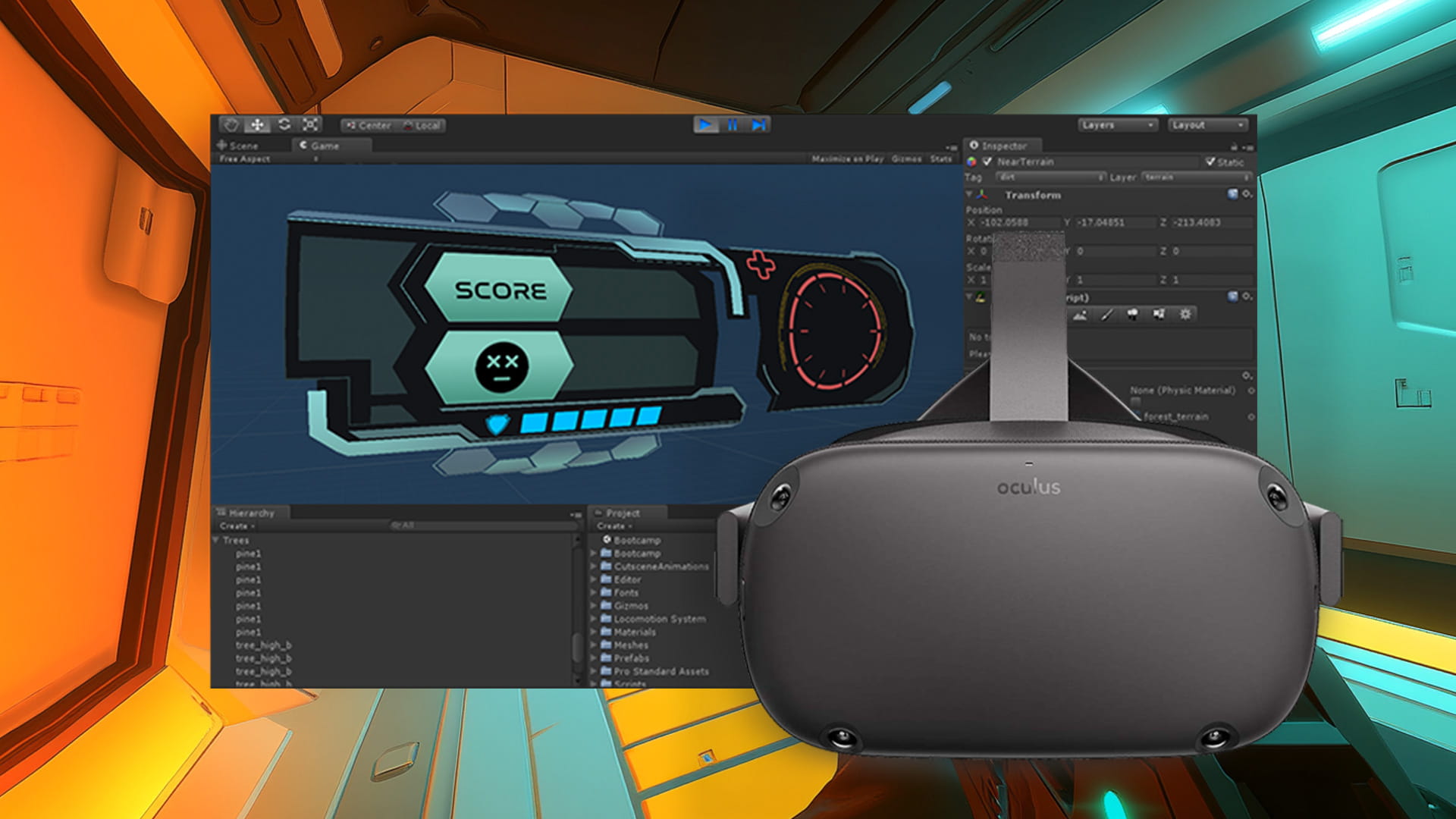Click the Position Y field

[1115, 222]
